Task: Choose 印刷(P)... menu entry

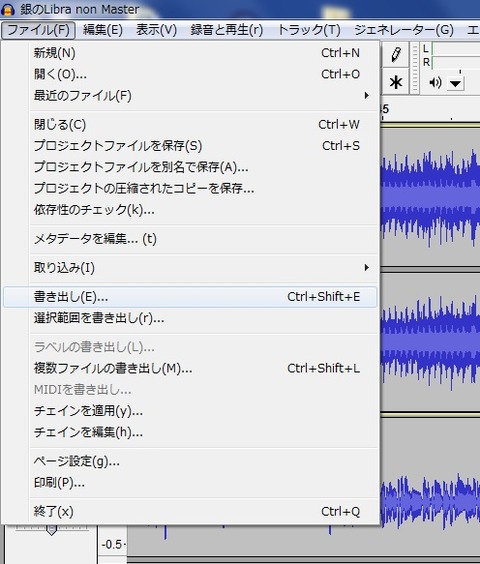Action: tap(190, 483)
